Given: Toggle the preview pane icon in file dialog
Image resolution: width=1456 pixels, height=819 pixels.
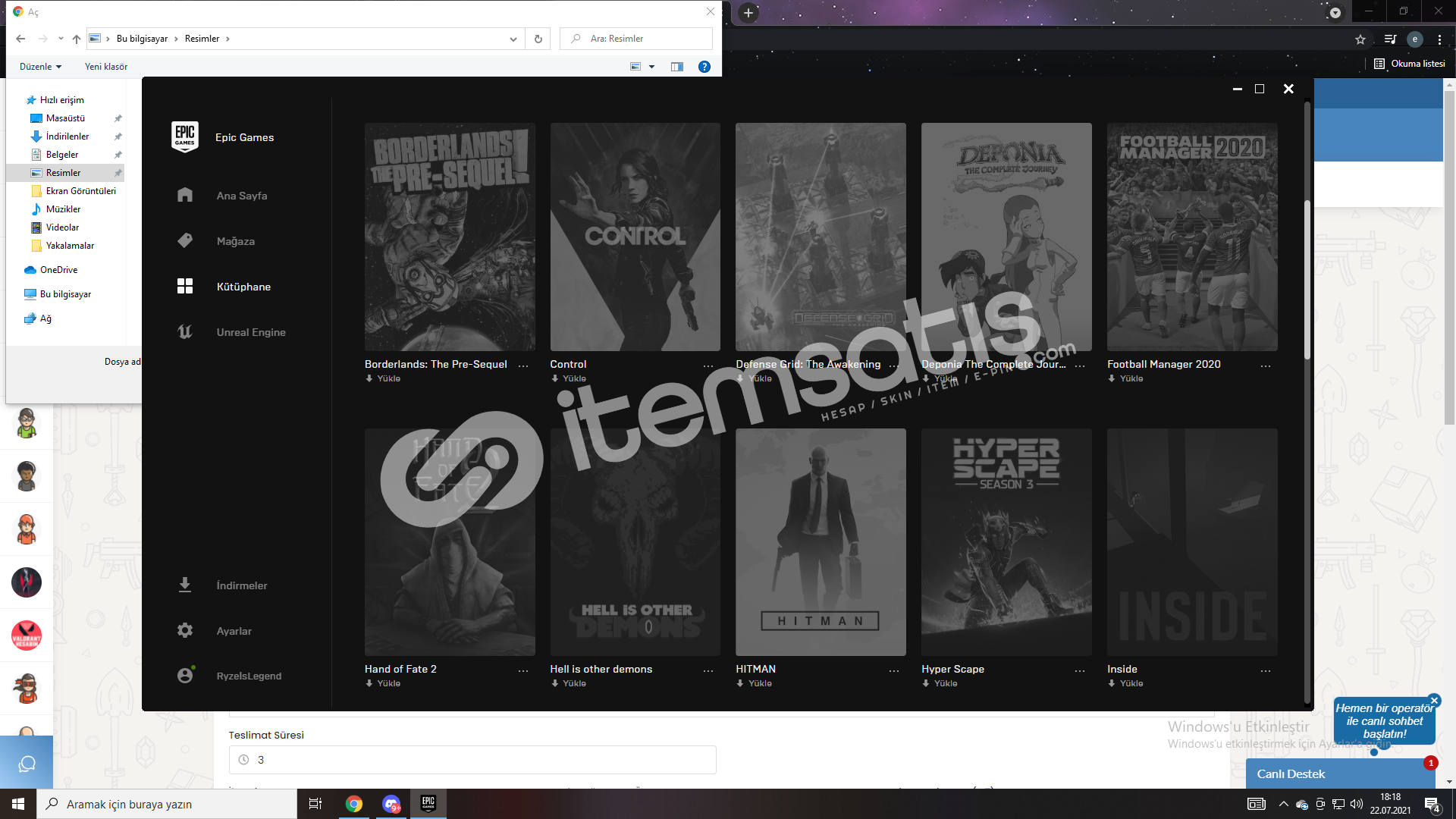Looking at the screenshot, I should tap(677, 67).
